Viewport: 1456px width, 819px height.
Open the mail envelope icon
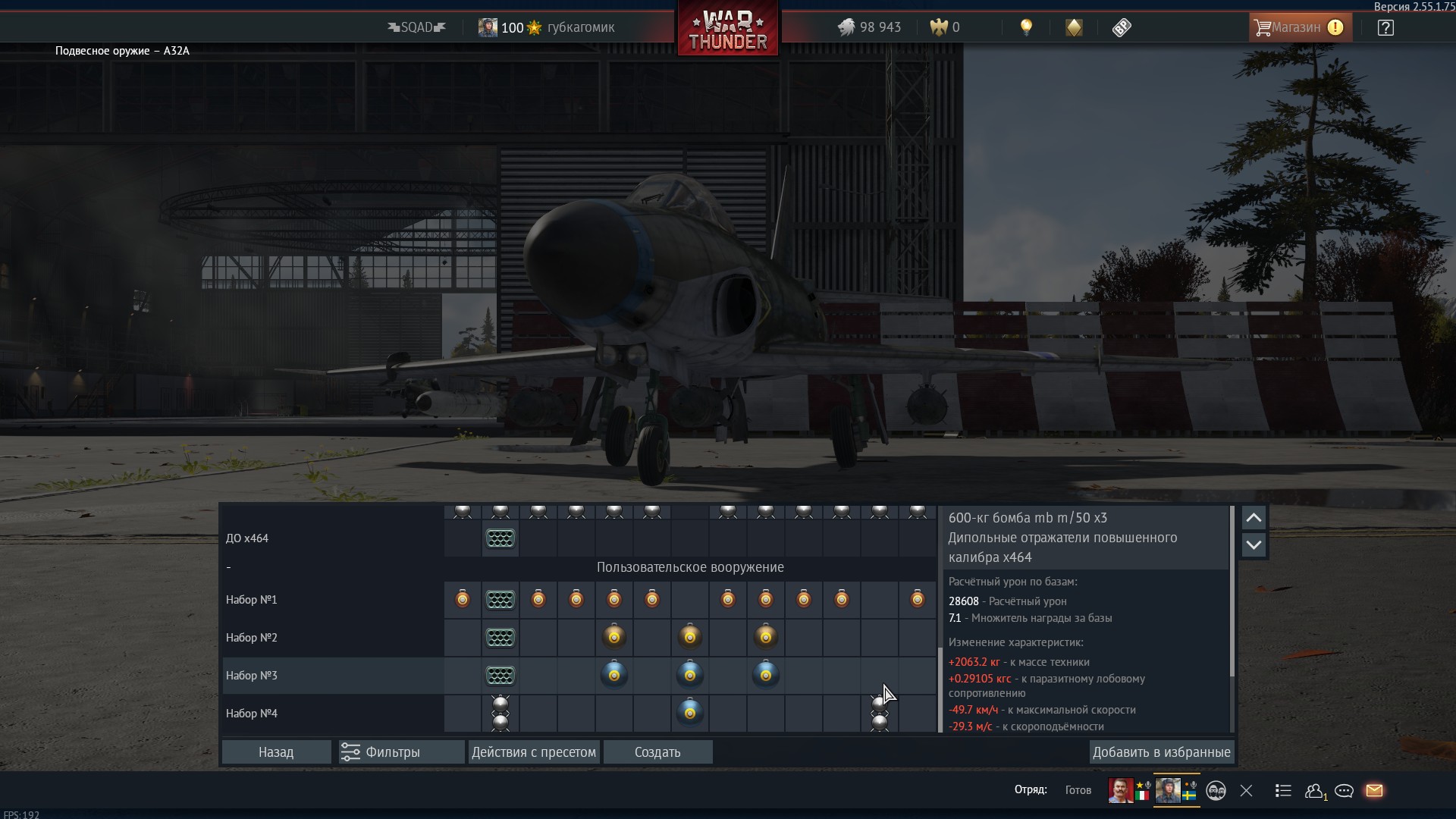coord(1374,791)
